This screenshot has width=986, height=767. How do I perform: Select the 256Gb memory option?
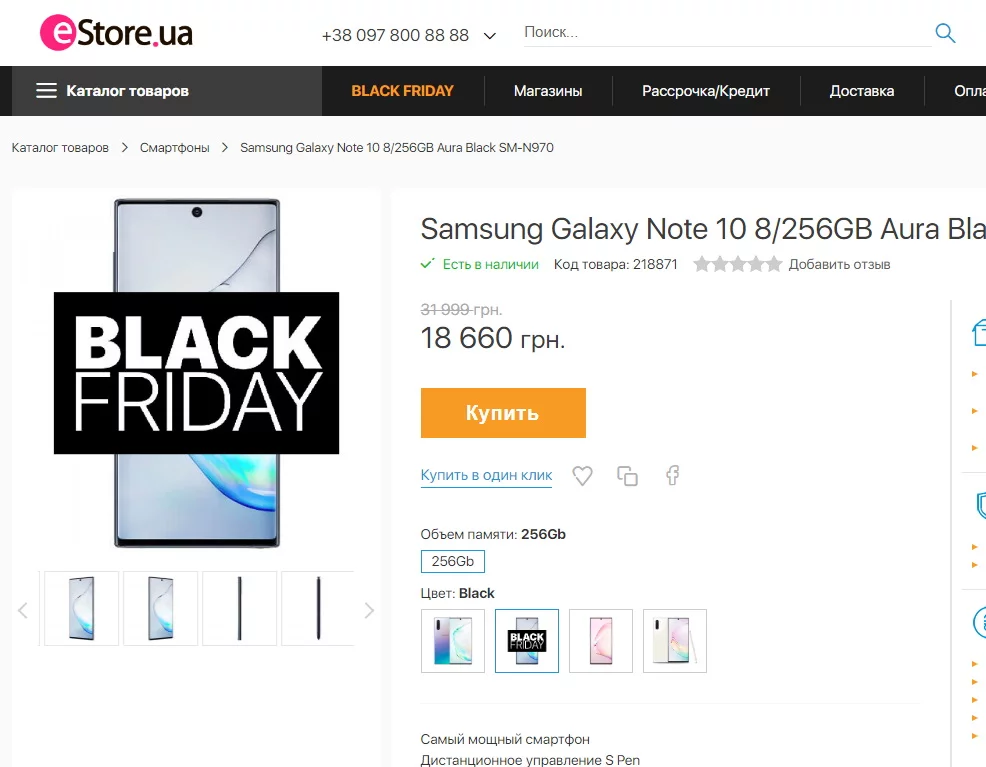pyautogui.click(x=452, y=561)
